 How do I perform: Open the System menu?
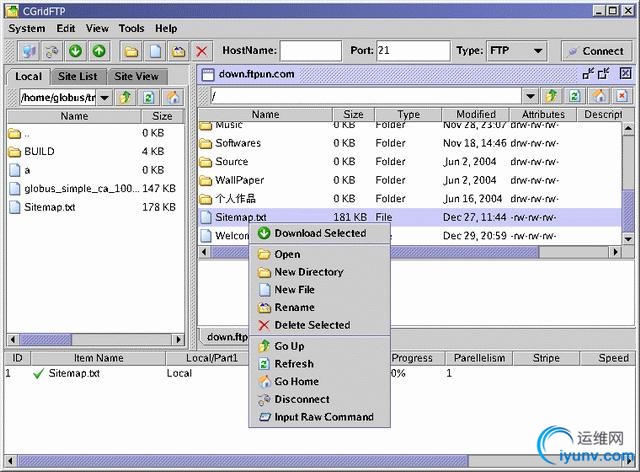point(27,29)
